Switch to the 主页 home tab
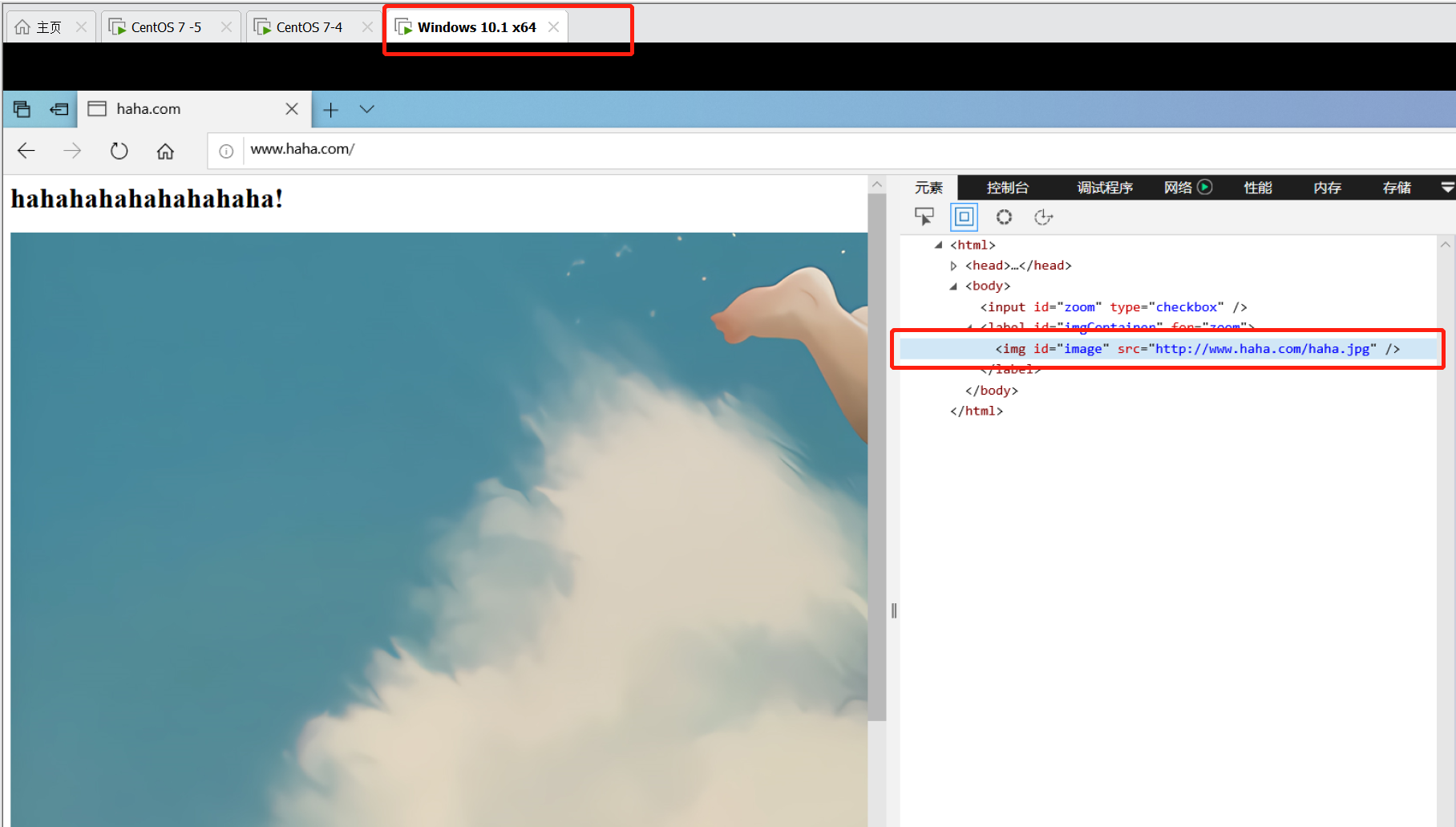The height and width of the screenshot is (827, 1456). tap(49, 27)
